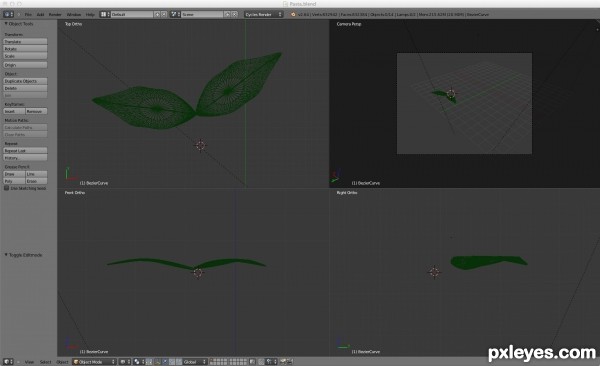Click the Blender logo icon in the info bar
This screenshot has width=600, height=366.
[x=293, y=14]
